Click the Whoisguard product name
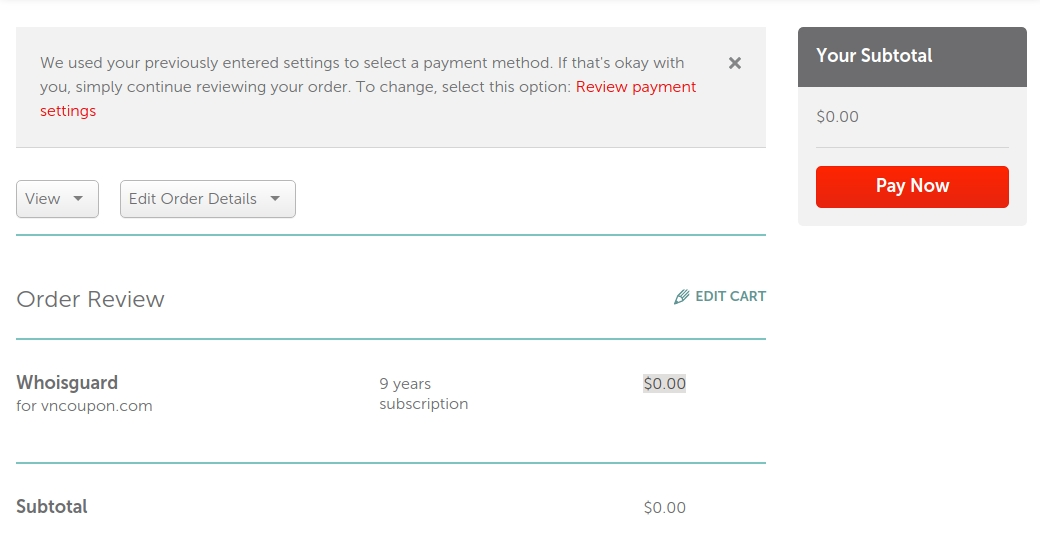 tap(67, 383)
